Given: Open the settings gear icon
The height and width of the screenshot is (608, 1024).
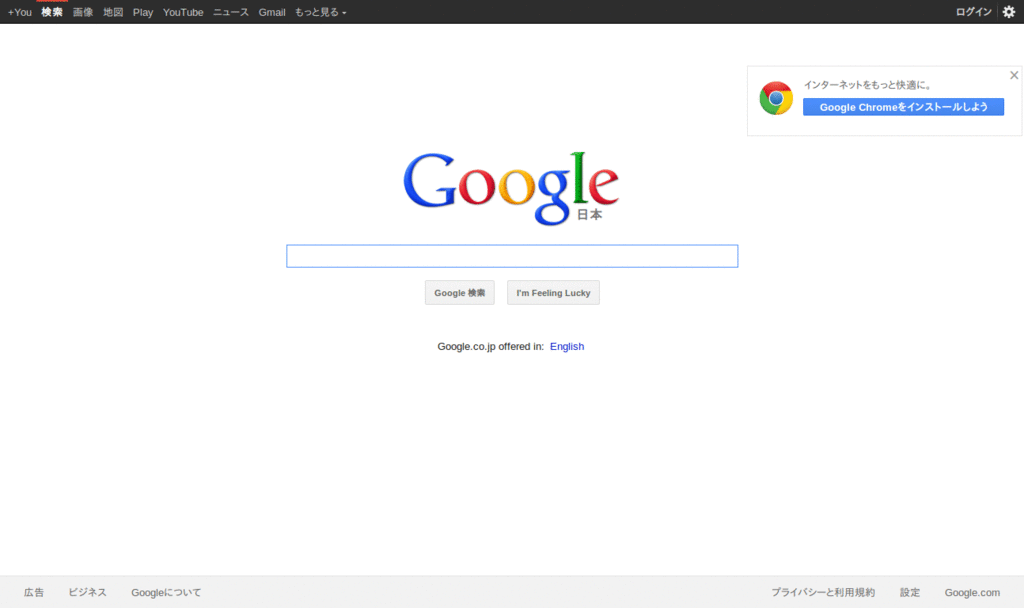Looking at the screenshot, I should coord(1008,12).
